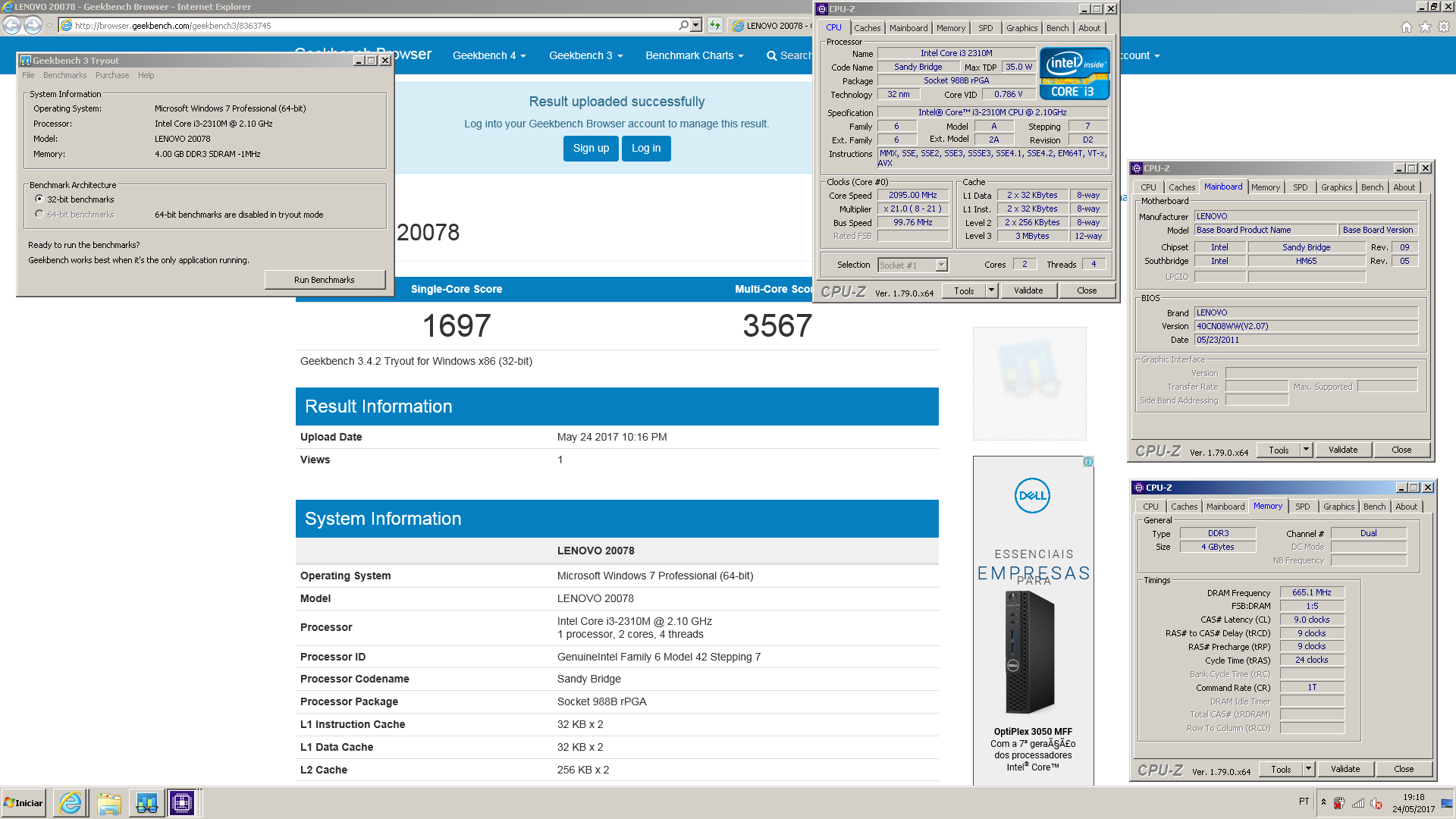Switch to Geekbench app in taskbar
The image size is (1456, 819).
coord(146,802)
